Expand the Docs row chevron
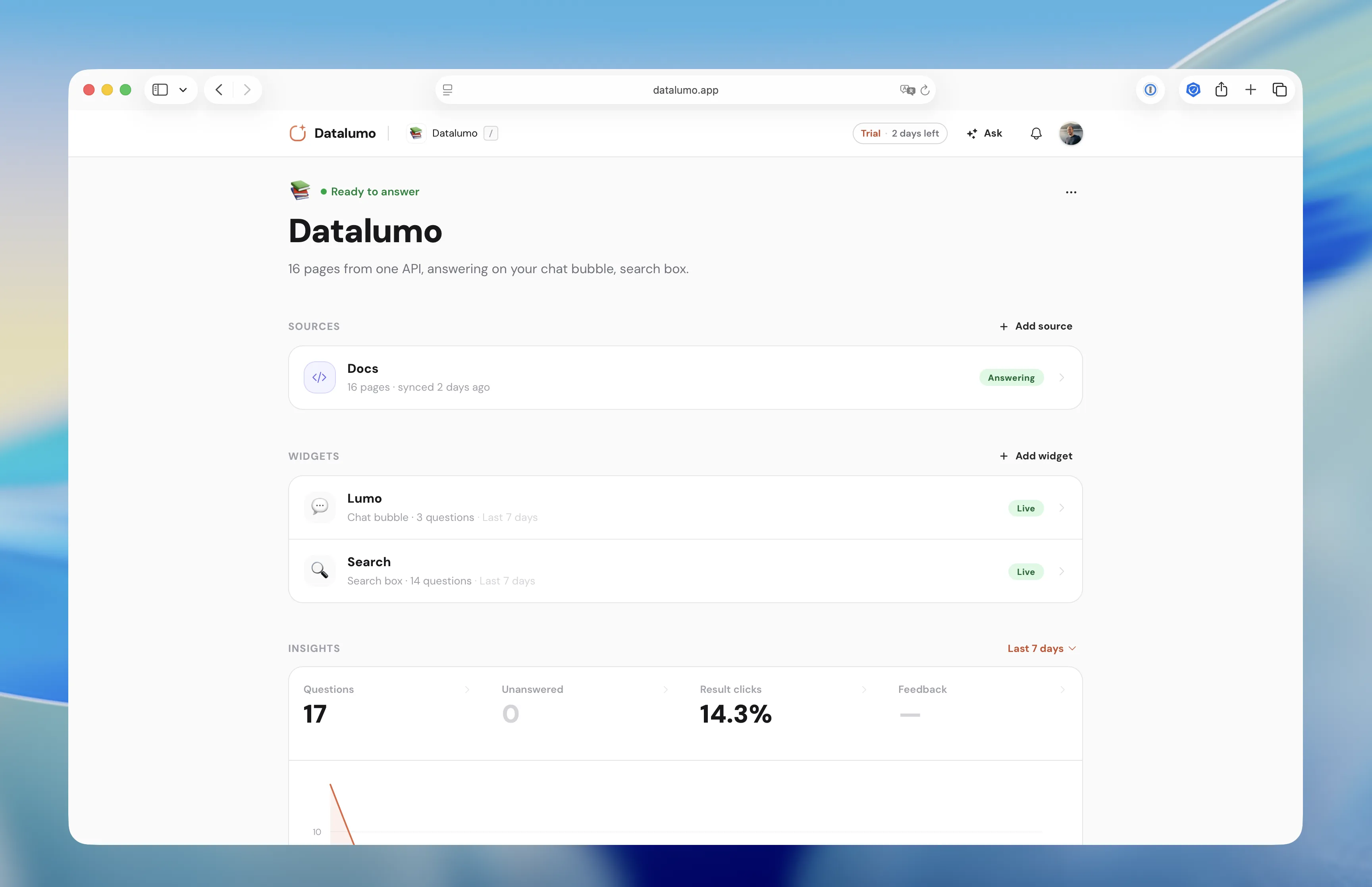1372x887 pixels. [x=1062, y=377]
